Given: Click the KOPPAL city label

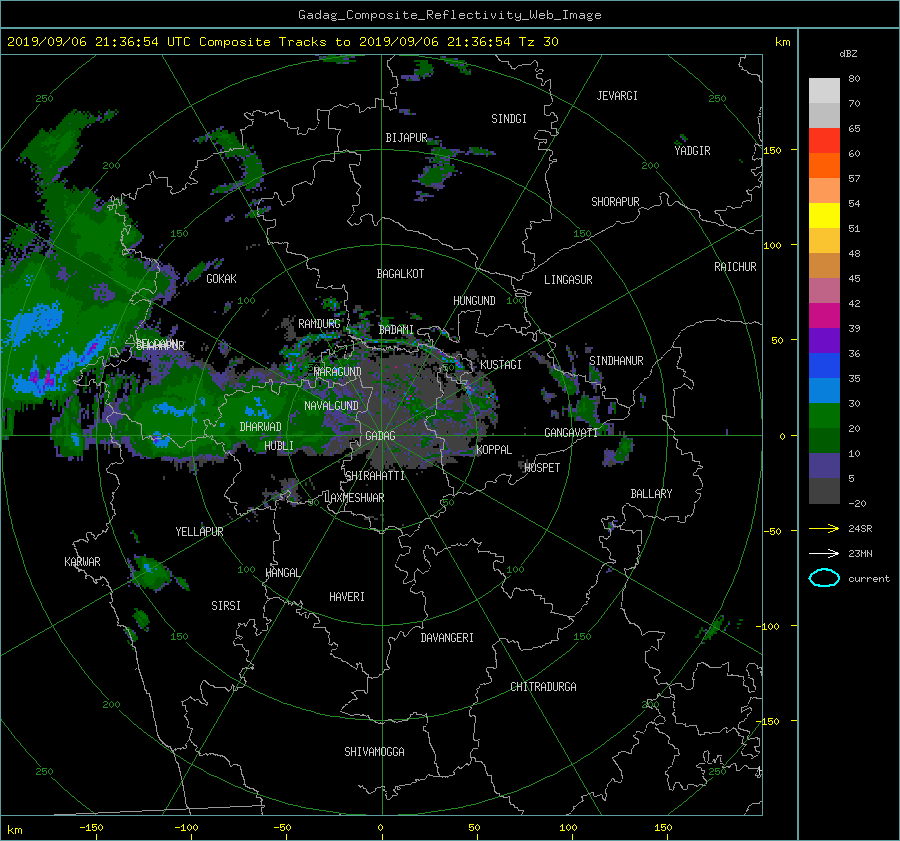Looking at the screenshot, I should click(x=494, y=449).
